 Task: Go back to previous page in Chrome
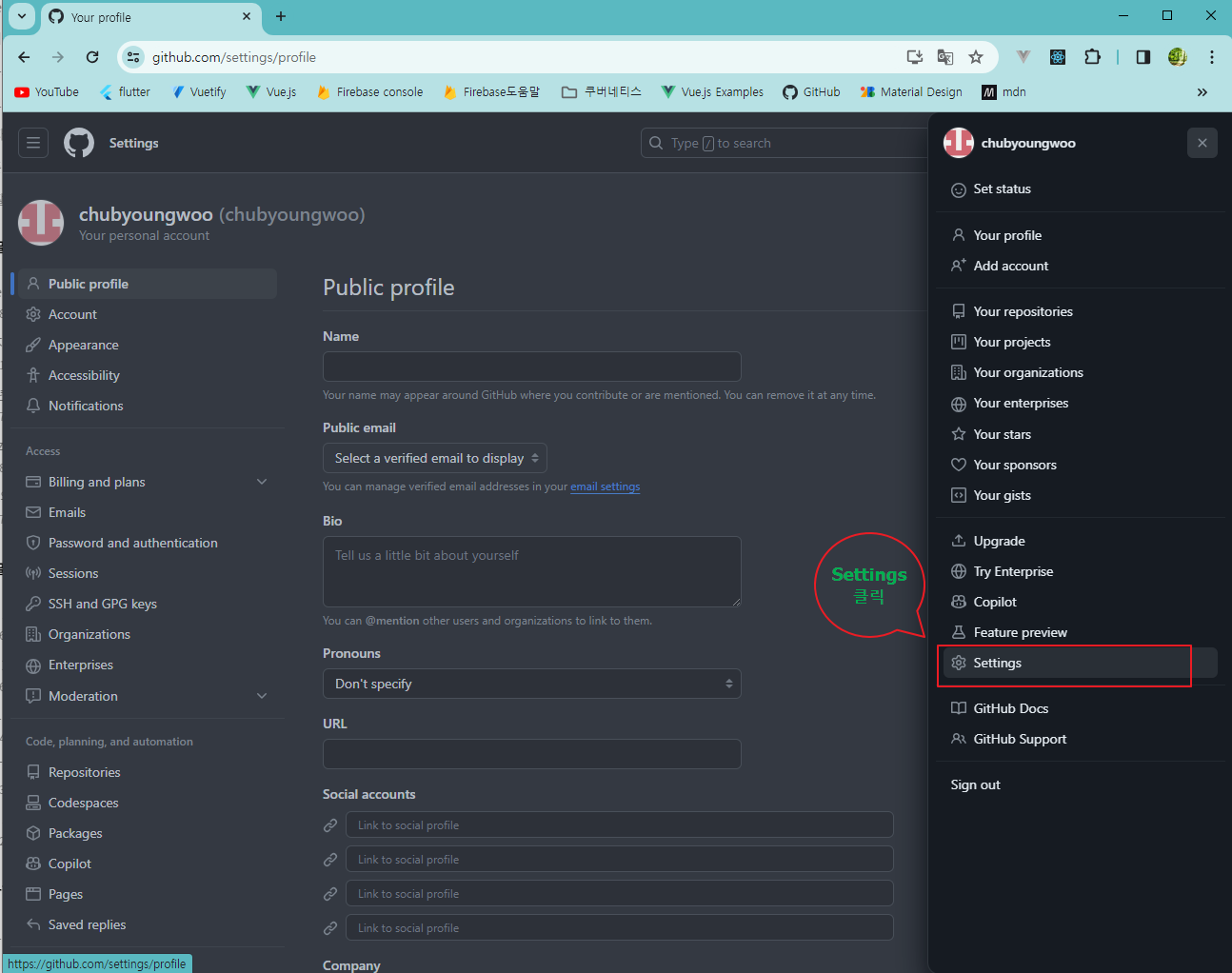(x=24, y=57)
